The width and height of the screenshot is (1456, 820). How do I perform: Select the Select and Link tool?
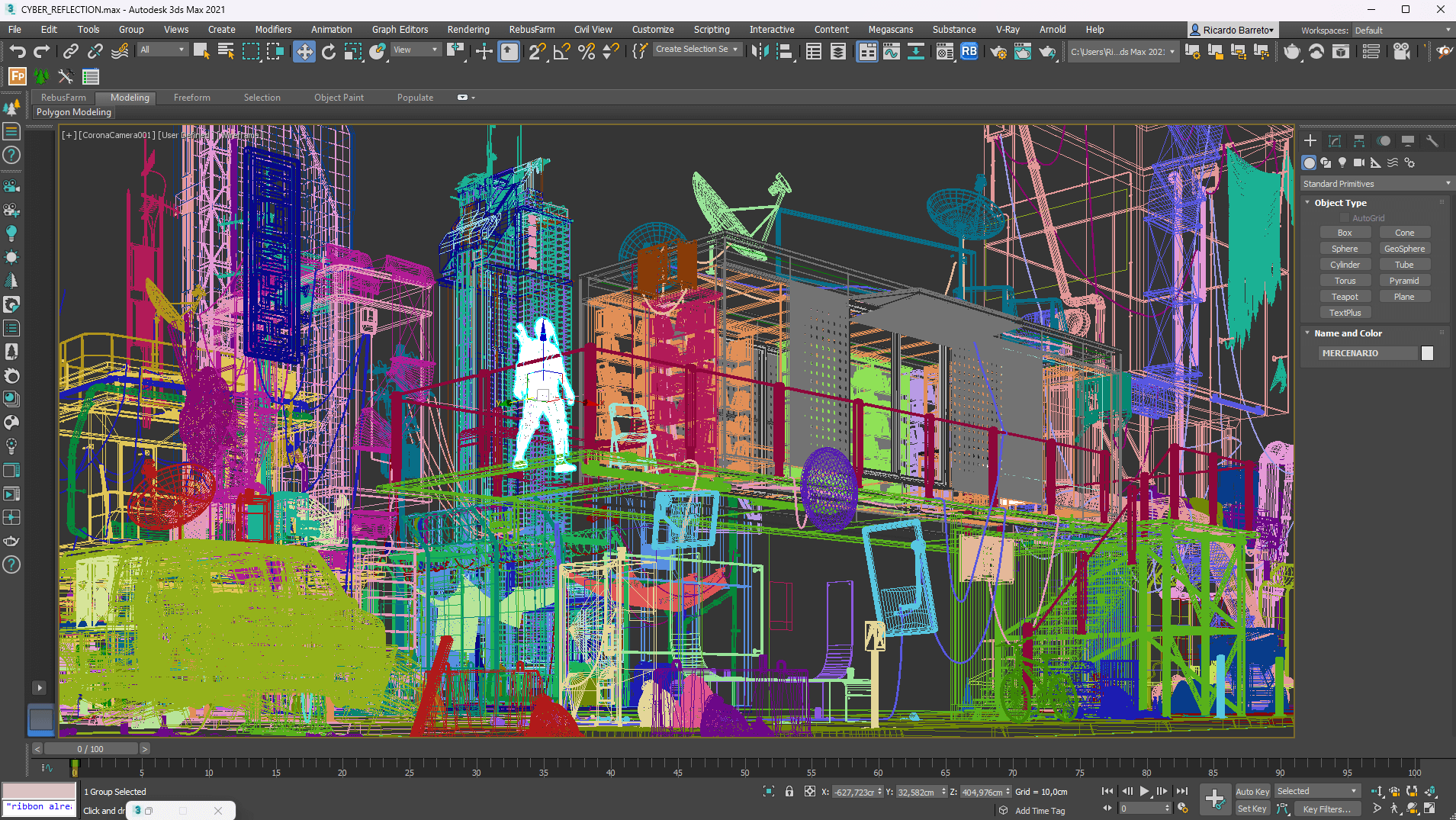70,51
